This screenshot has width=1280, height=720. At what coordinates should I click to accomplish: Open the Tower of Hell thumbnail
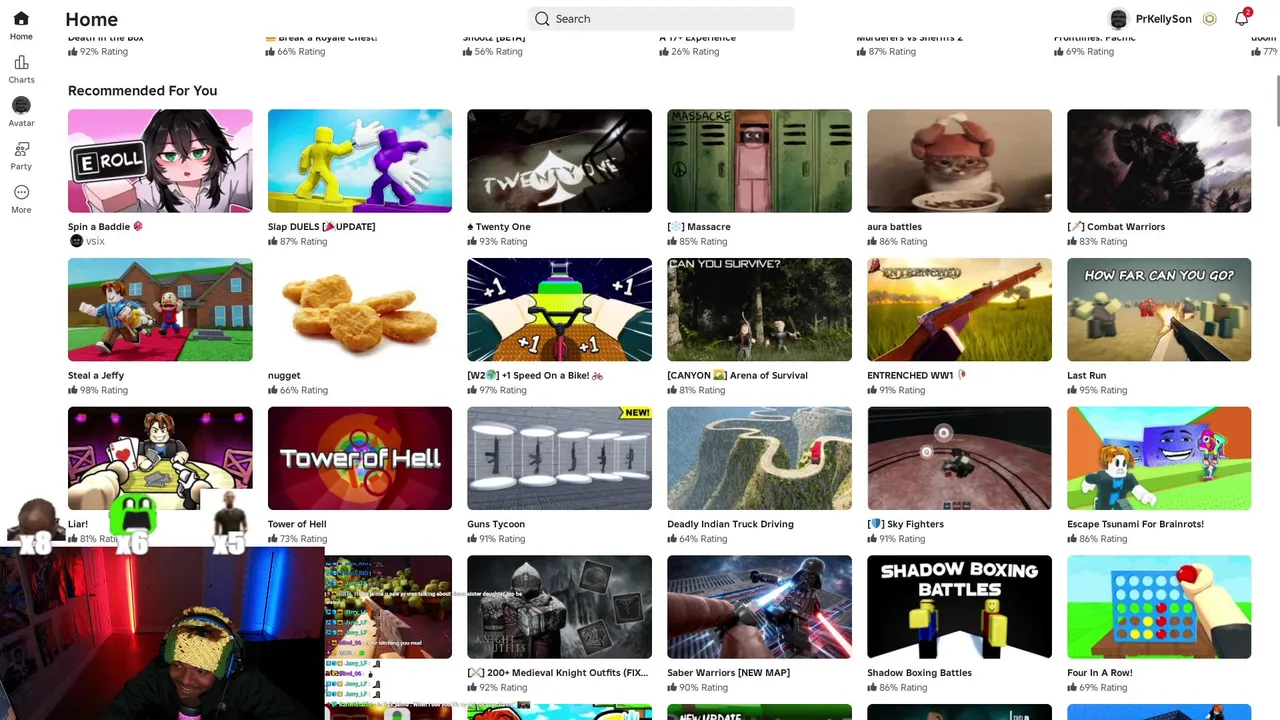click(360, 458)
